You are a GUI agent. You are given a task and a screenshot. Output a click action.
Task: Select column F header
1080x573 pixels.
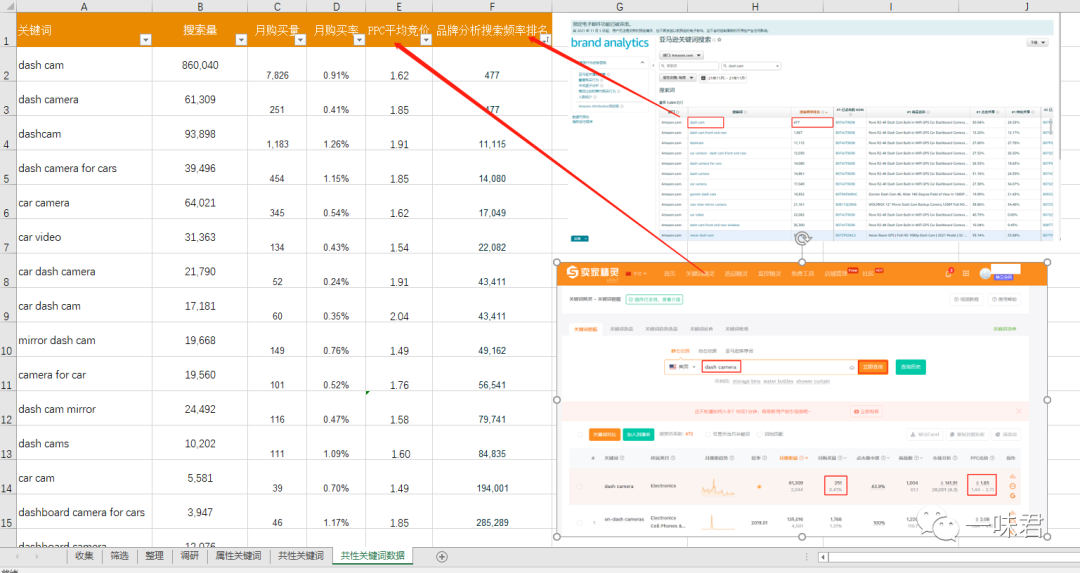(492, 6)
